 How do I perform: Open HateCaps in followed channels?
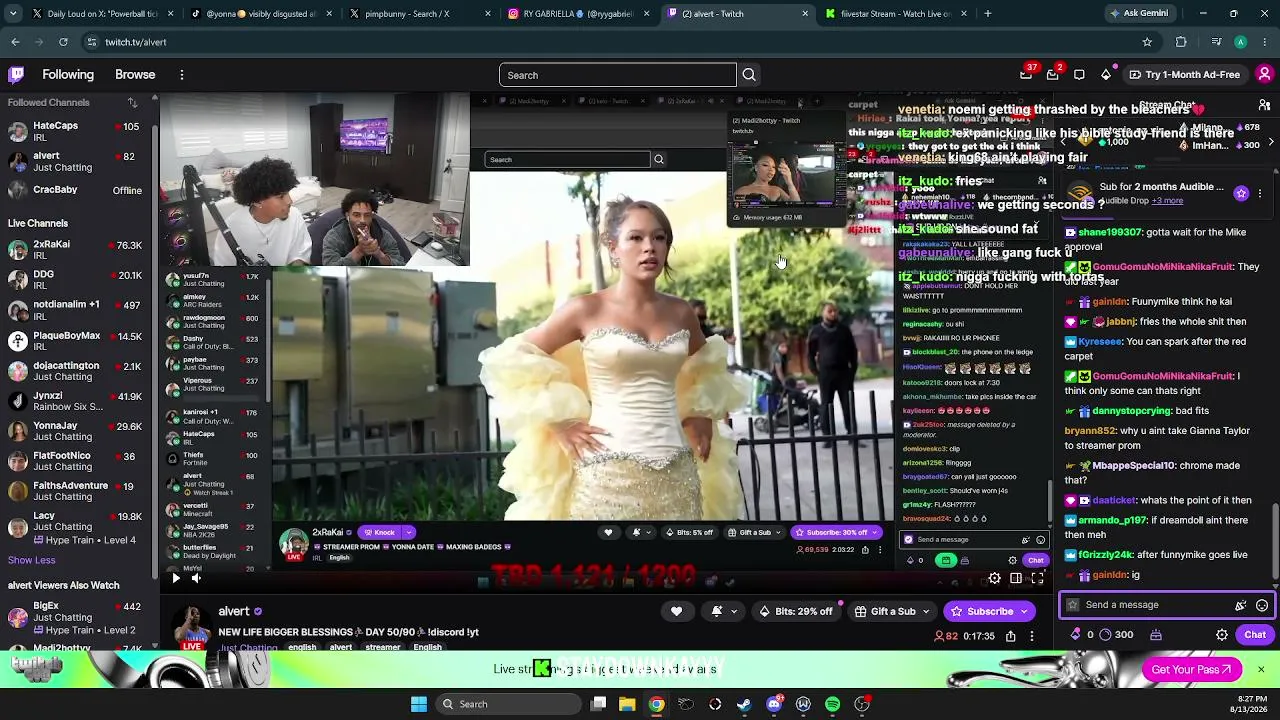(x=78, y=132)
